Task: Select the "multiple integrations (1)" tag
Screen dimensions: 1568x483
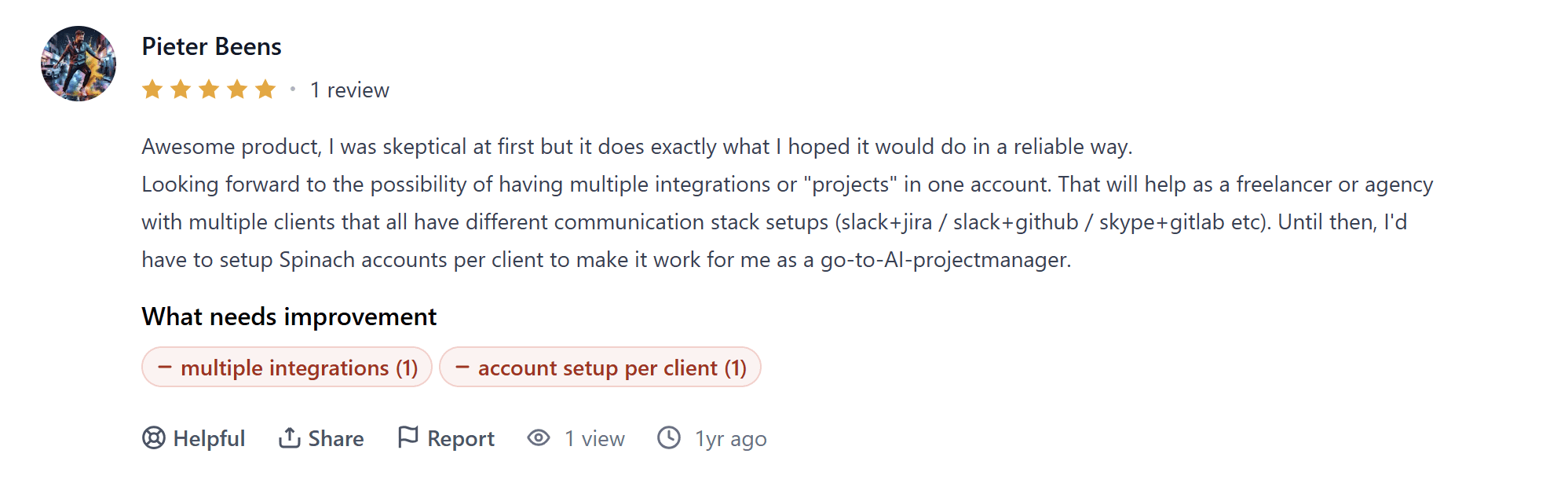Action: pos(298,368)
